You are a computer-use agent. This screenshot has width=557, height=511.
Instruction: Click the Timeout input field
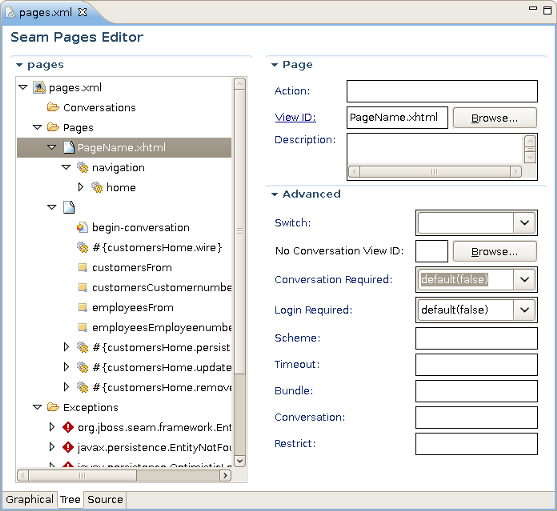point(476,364)
